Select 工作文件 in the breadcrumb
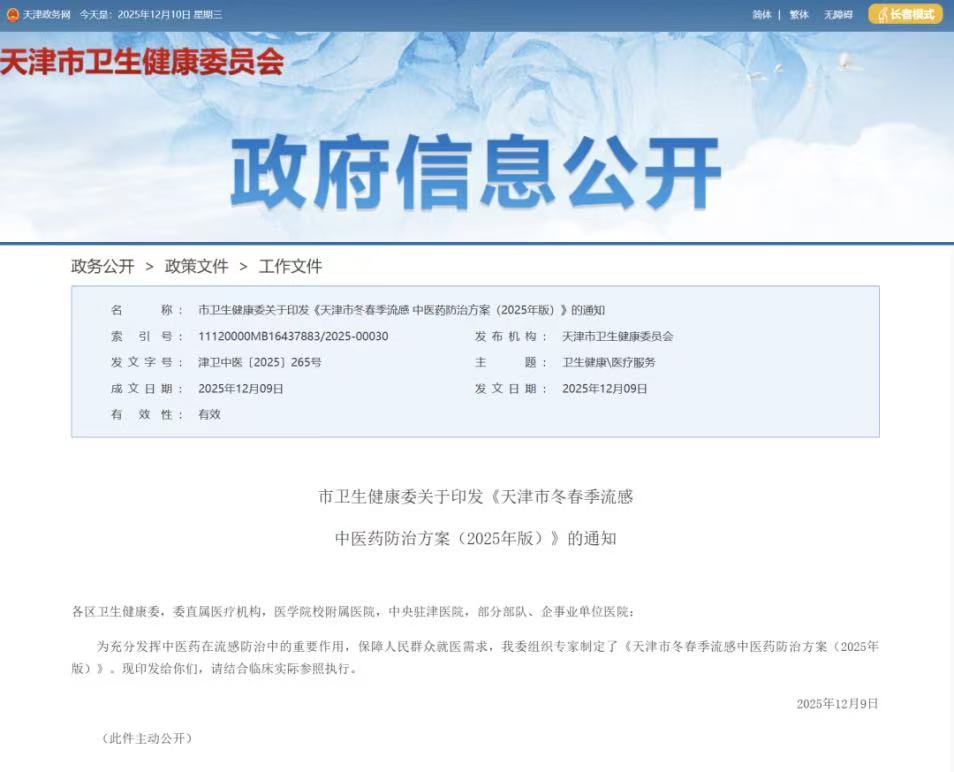Screen dimensions: 954x772 click(290, 266)
